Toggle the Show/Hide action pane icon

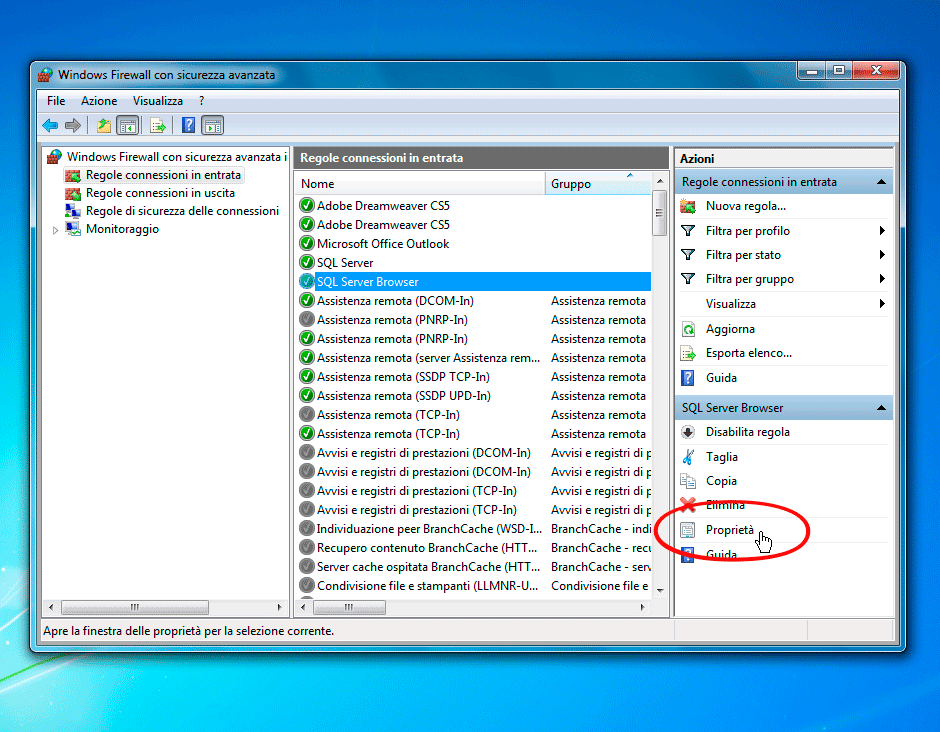coord(213,125)
